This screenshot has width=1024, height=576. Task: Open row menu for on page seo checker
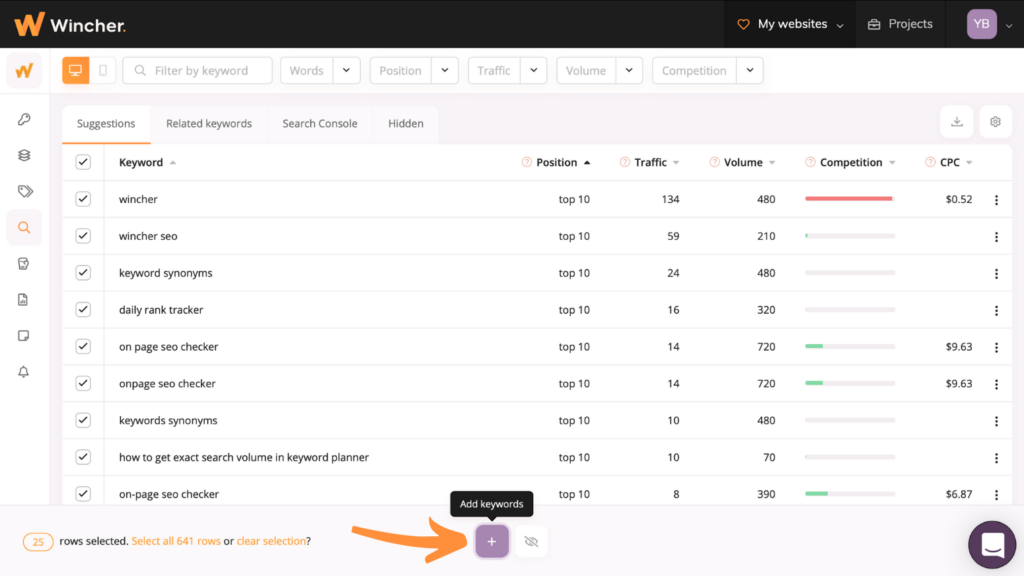(x=997, y=347)
